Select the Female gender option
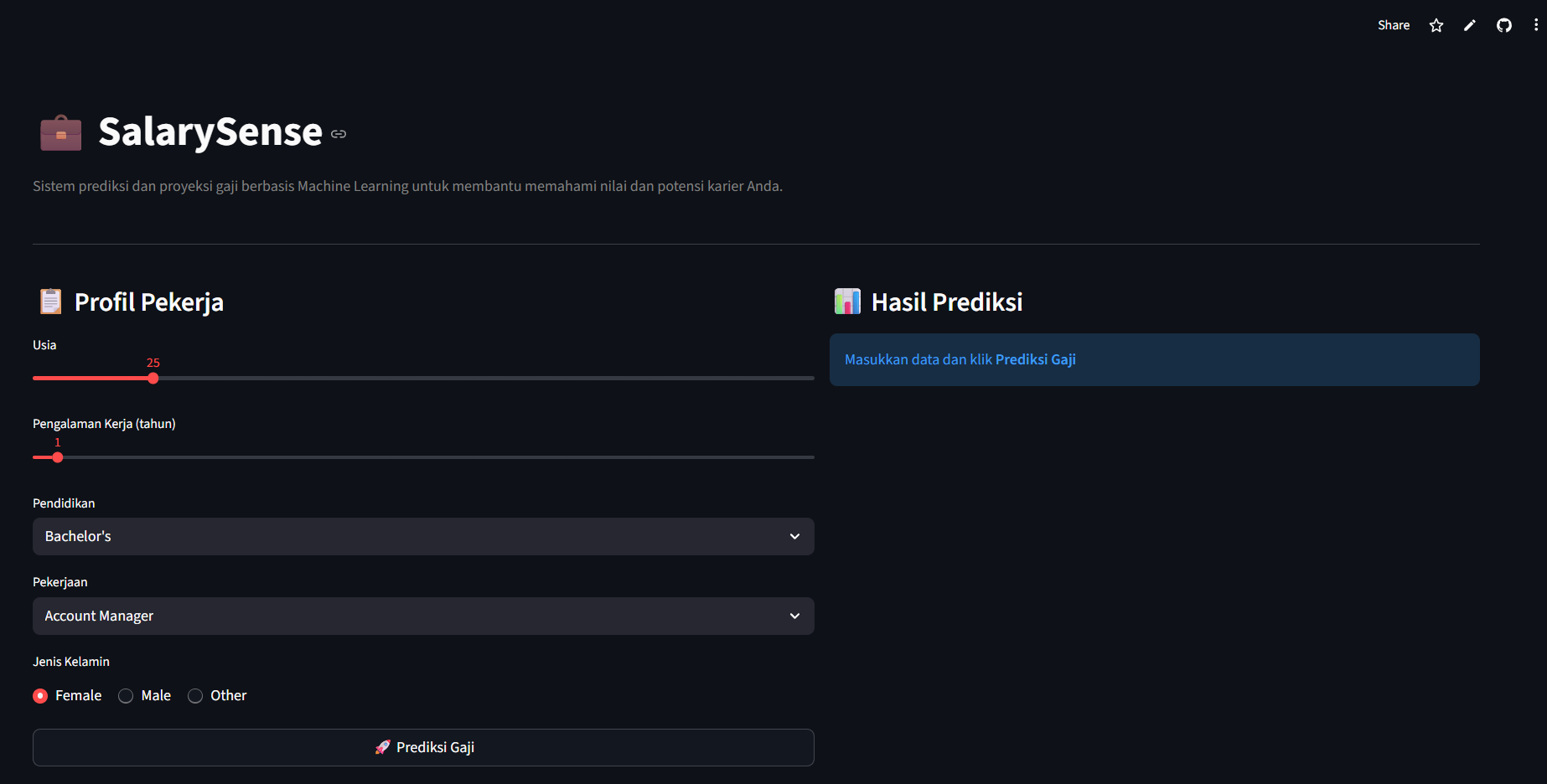The height and width of the screenshot is (784, 1547). tap(40, 696)
